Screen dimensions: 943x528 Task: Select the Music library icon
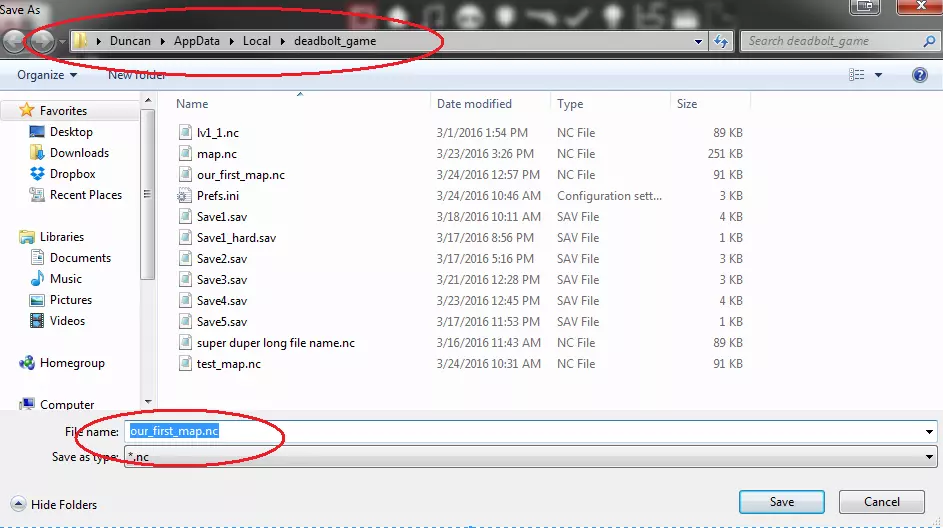coord(37,278)
